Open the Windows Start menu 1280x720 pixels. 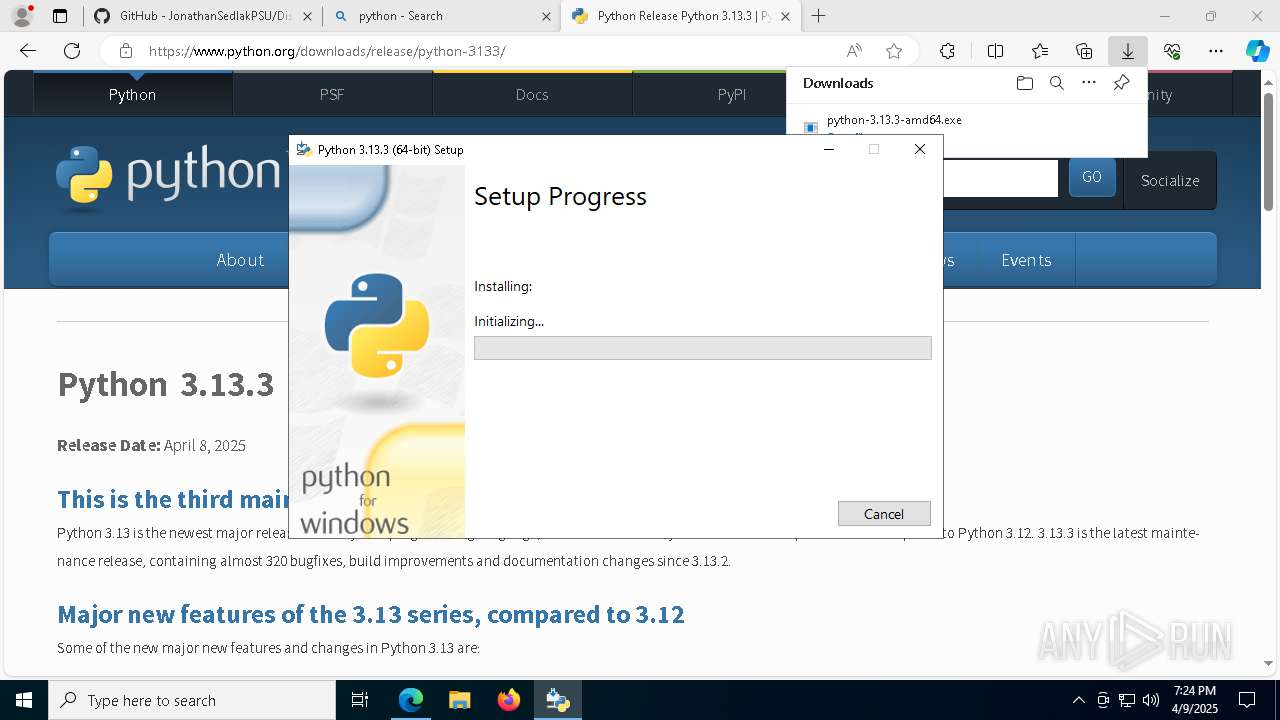pos(24,700)
